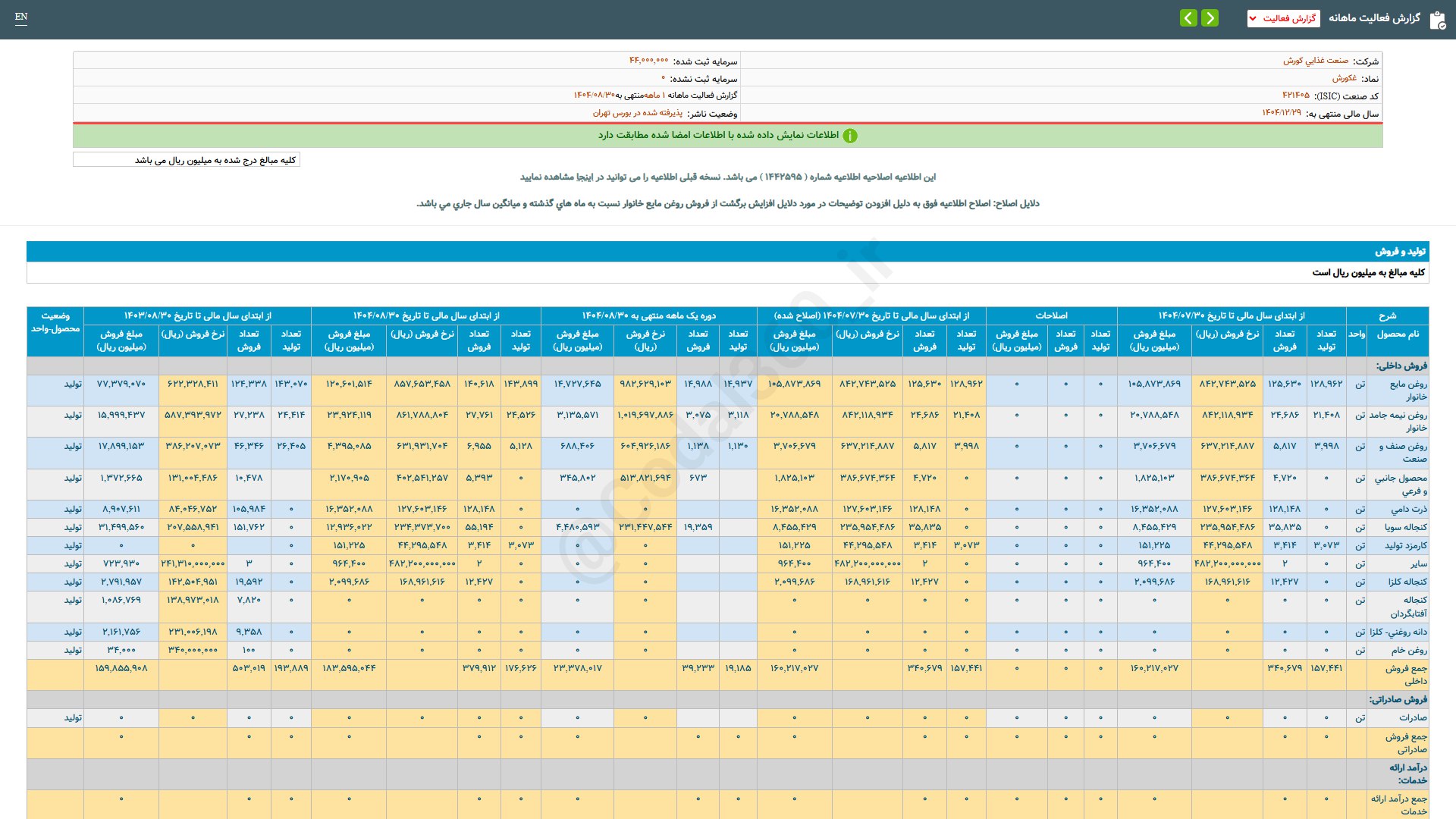Click the وضعیت محصول-واحد column header
The image size is (1456, 819).
[55, 322]
